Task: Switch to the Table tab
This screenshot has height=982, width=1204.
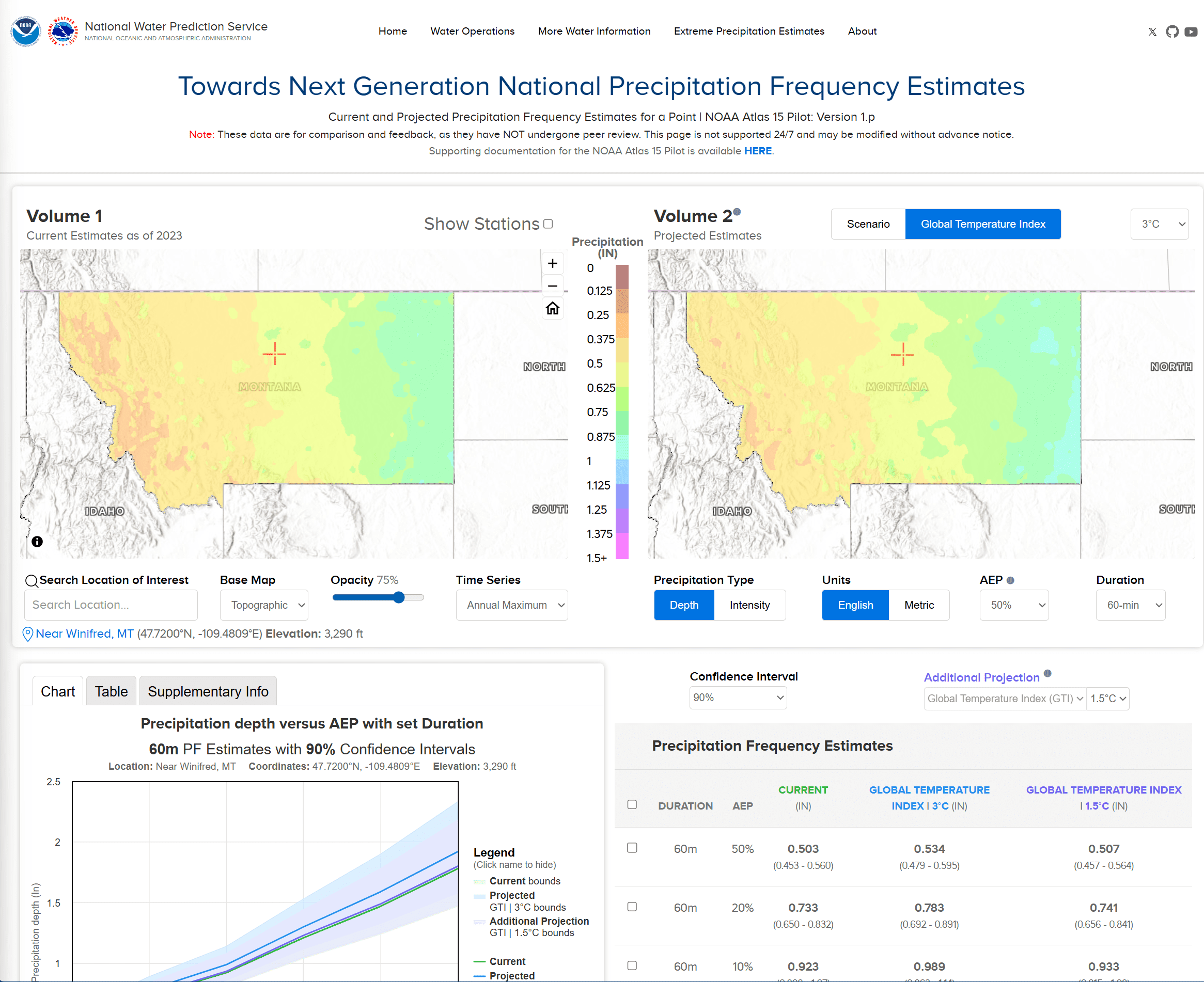Action: pos(111,691)
